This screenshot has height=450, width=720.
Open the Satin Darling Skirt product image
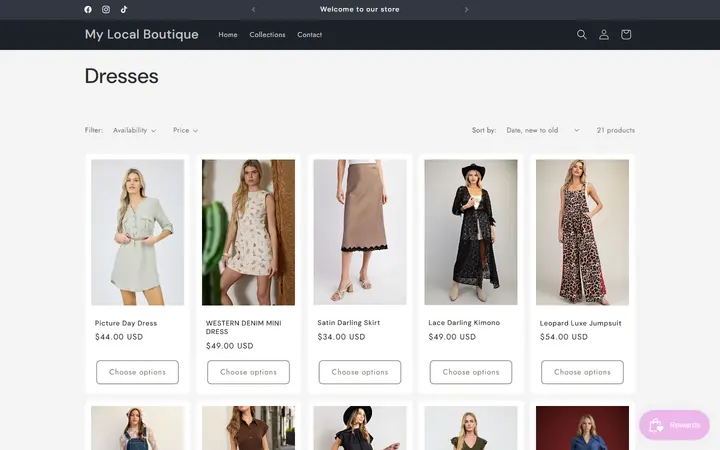(x=360, y=232)
